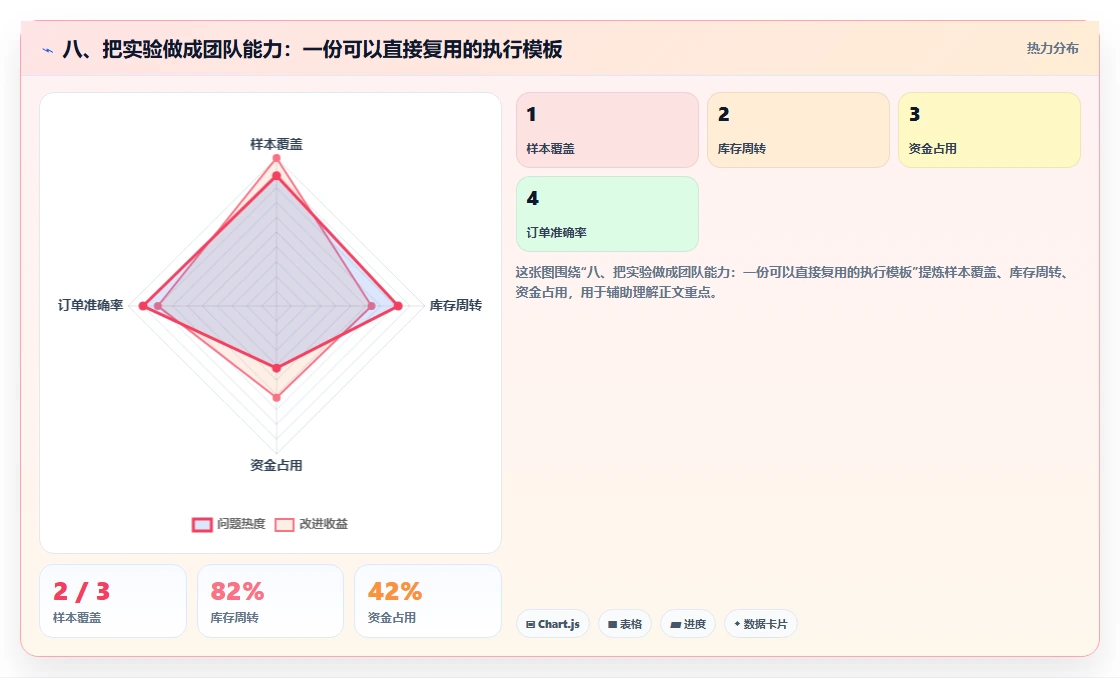This screenshot has width=1120, height=678.
Task: Open card 3 资金占用
Action: [989, 130]
